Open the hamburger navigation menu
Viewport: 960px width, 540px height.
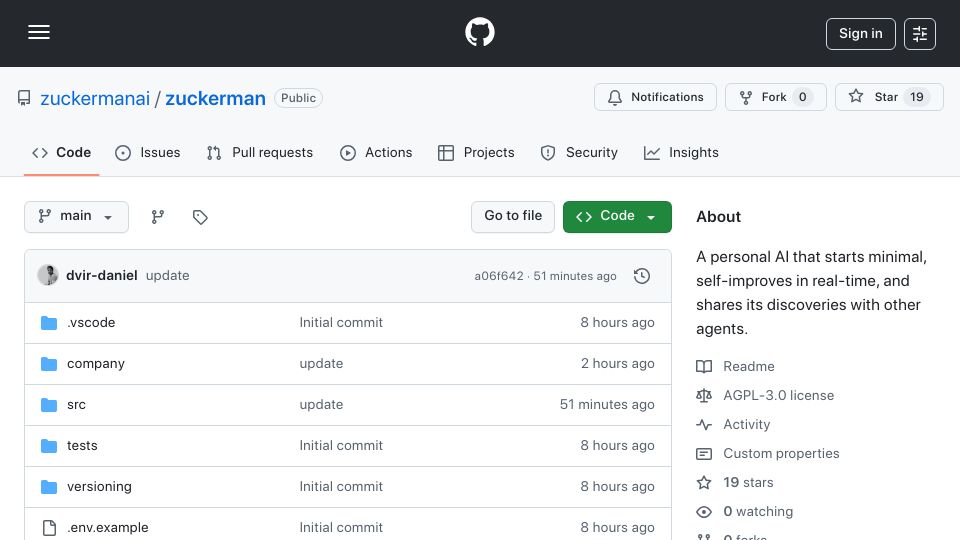(39, 32)
